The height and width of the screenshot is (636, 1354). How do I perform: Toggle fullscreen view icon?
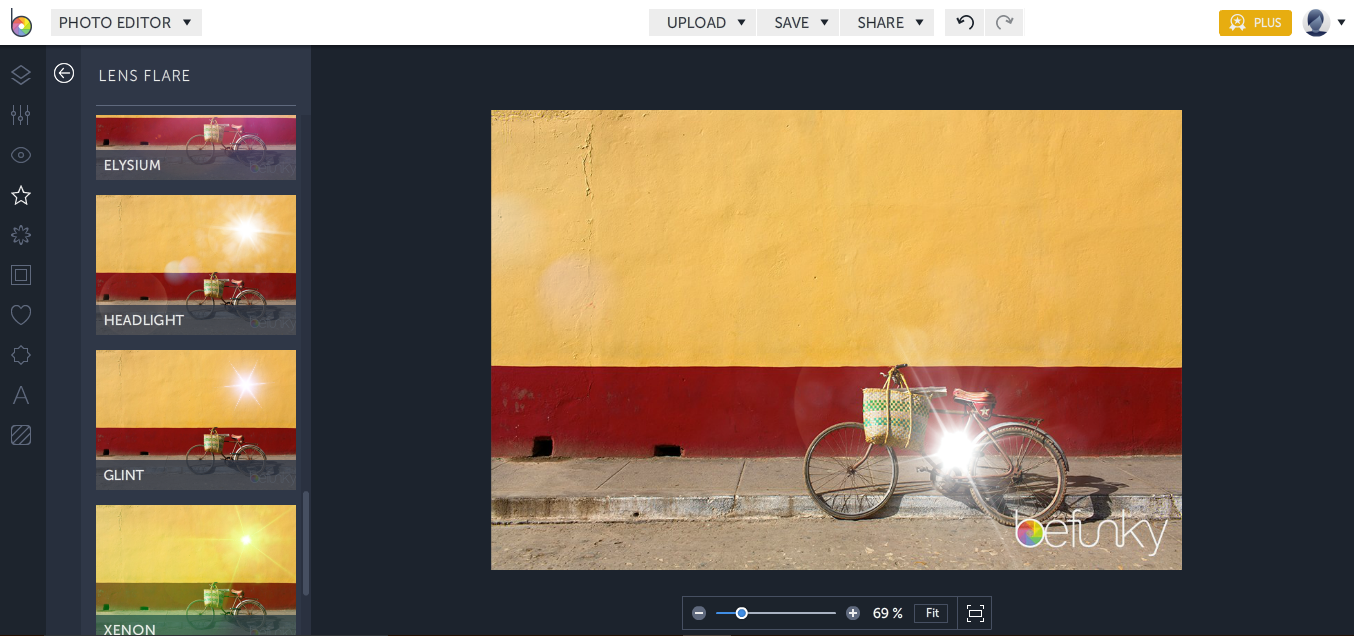tap(975, 613)
